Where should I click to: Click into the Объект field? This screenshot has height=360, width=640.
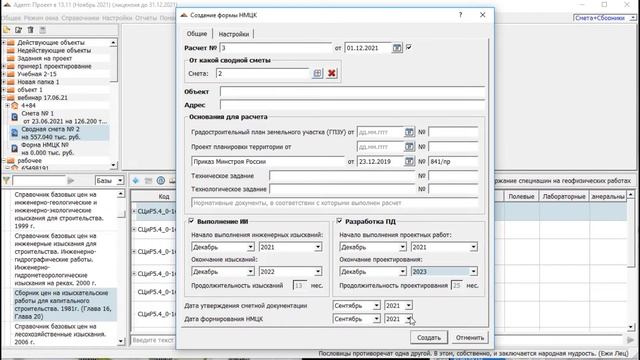click(x=353, y=91)
